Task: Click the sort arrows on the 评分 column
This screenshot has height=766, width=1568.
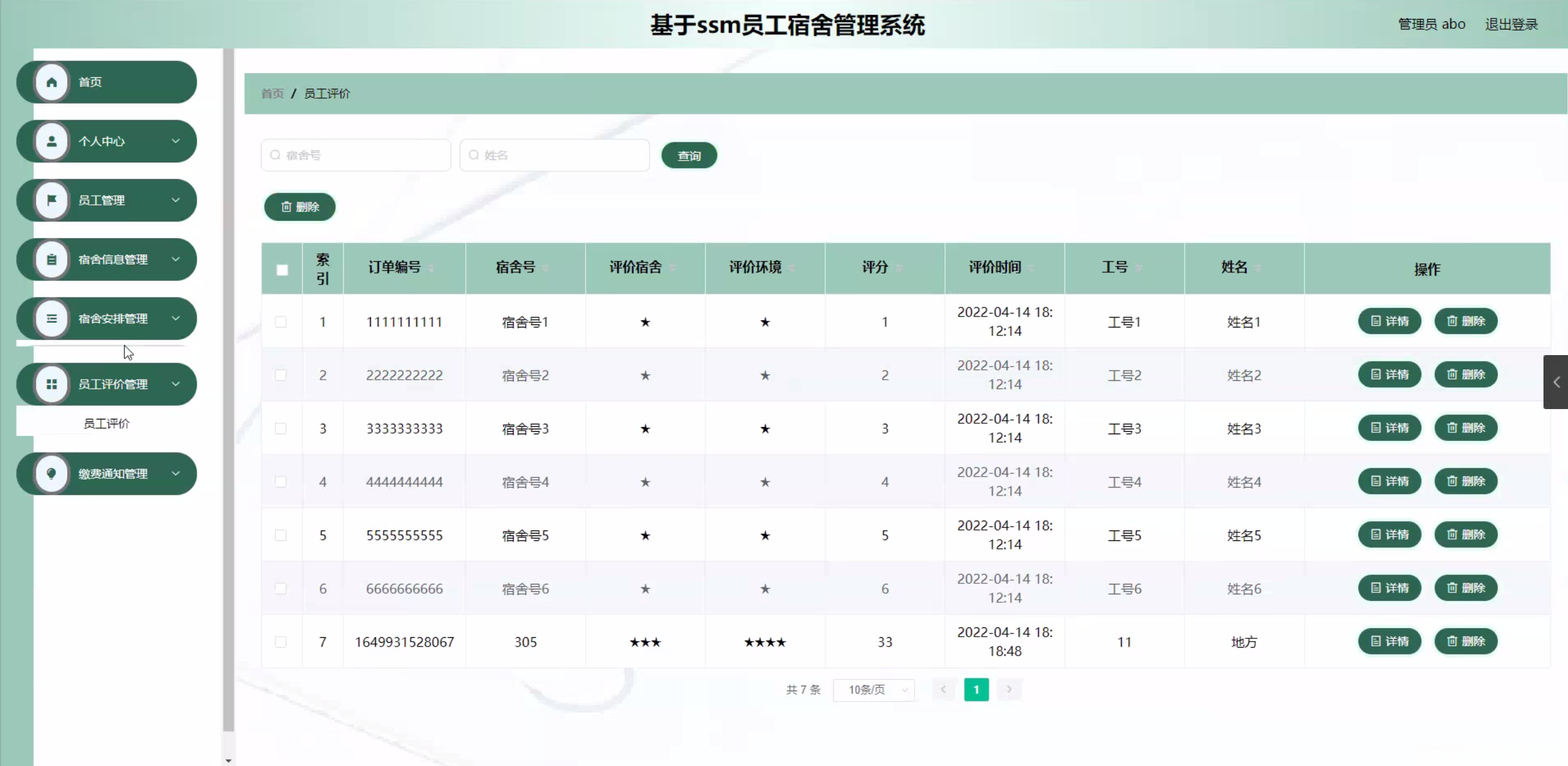Action: tap(898, 268)
